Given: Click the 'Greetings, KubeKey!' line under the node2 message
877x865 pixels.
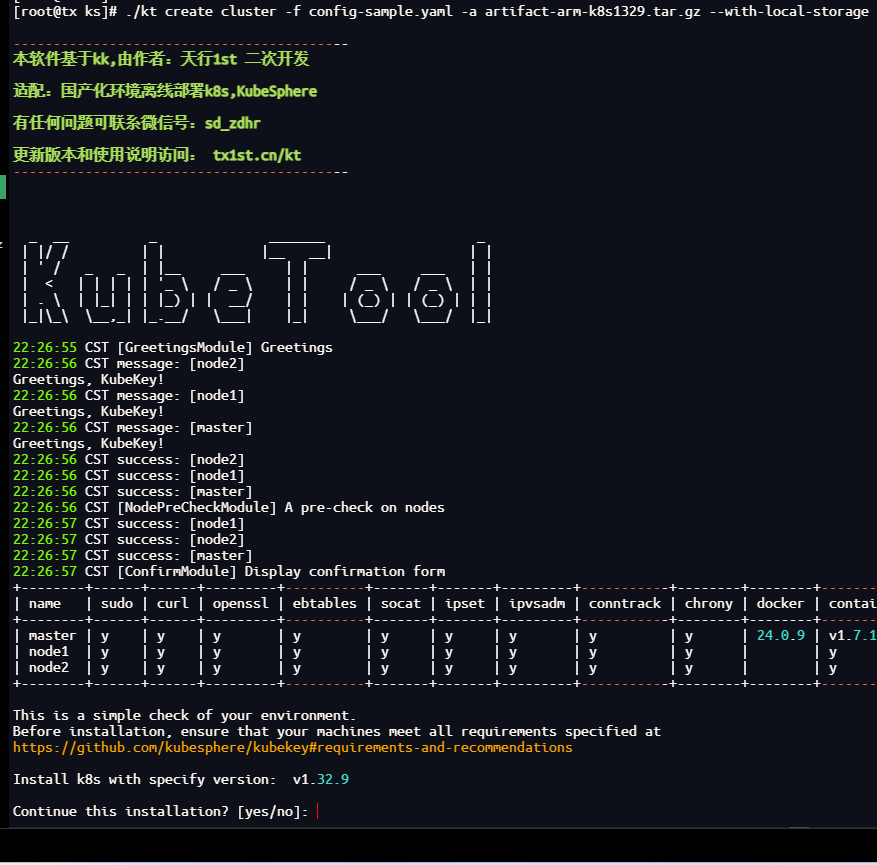Looking at the screenshot, I should 88,380.
